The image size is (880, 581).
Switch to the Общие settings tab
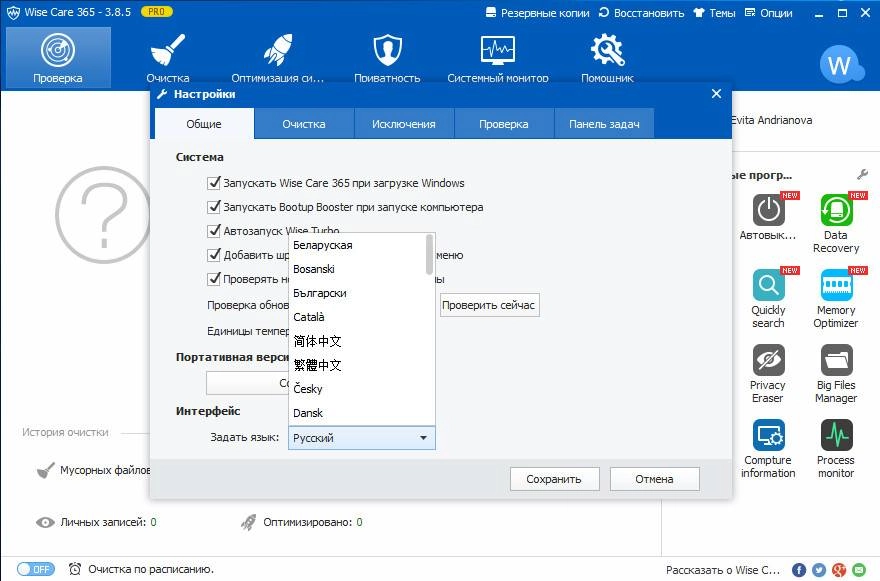click(x=204, y=124)
